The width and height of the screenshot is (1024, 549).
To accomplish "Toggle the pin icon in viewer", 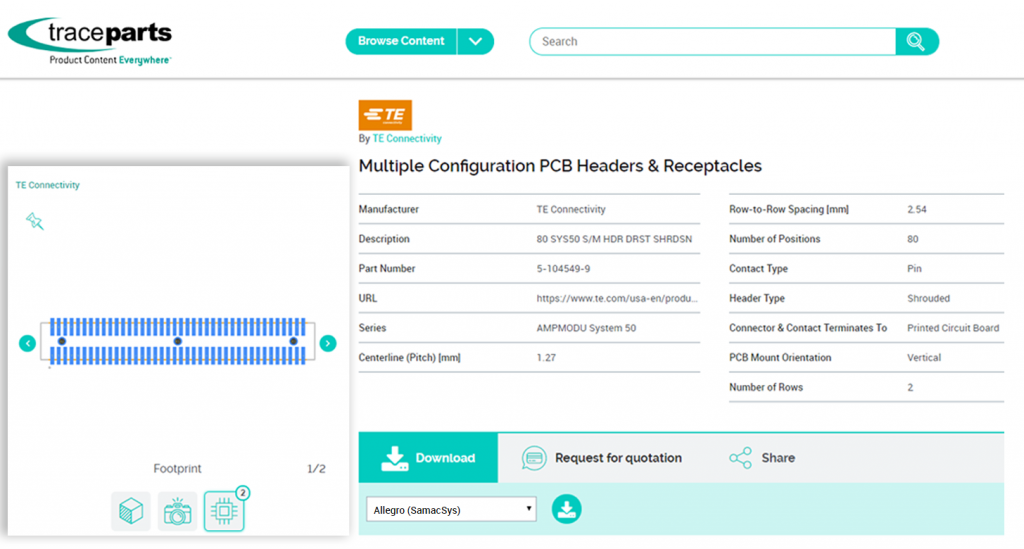I will (x=35, y=221).
